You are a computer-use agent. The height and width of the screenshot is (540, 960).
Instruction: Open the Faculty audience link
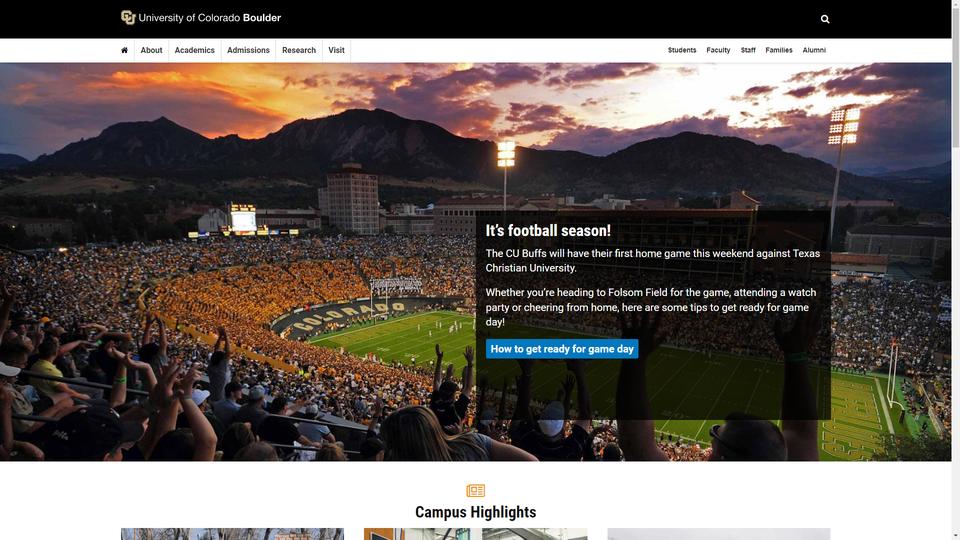pyautogui.click(x=718, y=50)
